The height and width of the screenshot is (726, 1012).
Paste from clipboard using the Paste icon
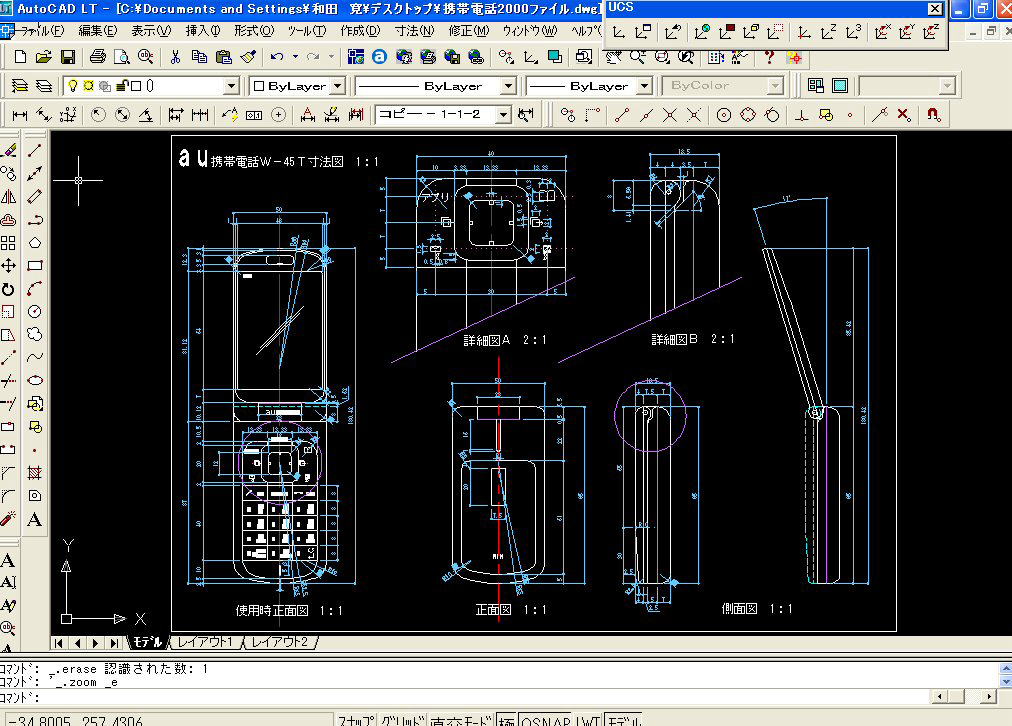tap(223, 57)
